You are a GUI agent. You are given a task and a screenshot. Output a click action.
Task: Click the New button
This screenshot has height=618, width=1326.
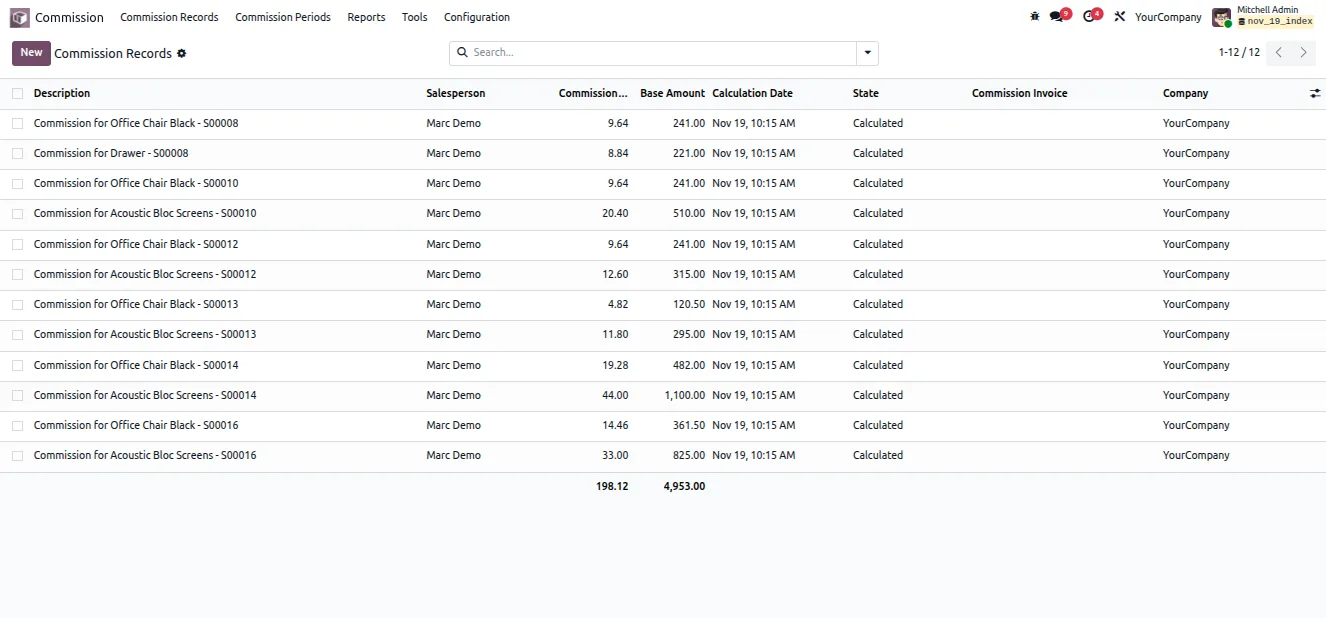pos(31,53)
